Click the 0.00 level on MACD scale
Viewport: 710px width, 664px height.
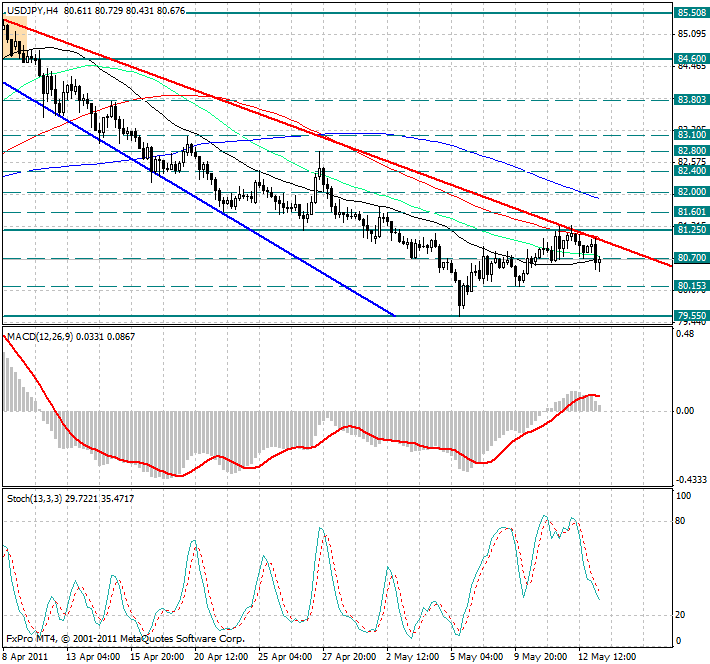[x=686, y=410]
